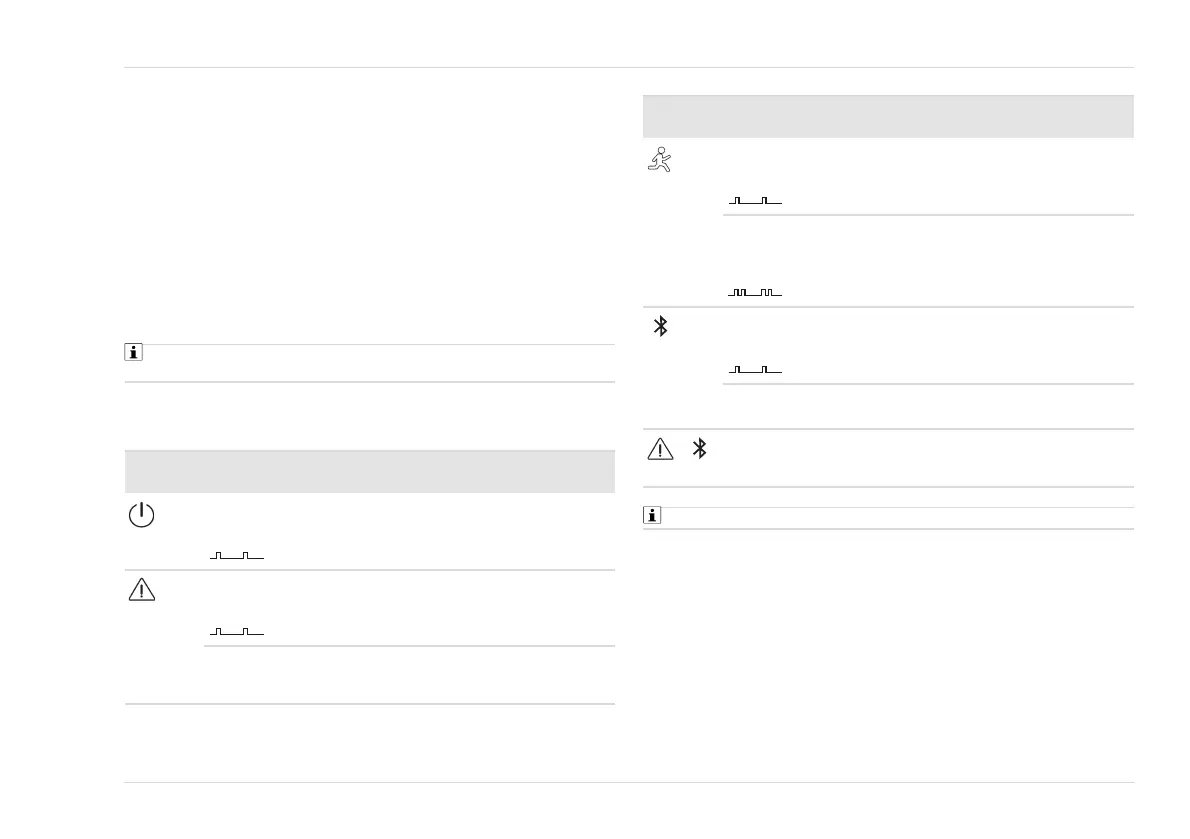1190x839 pixels.
Task: Click the warning triangle beside the Bluetooth icon
Action: (660, 449)
